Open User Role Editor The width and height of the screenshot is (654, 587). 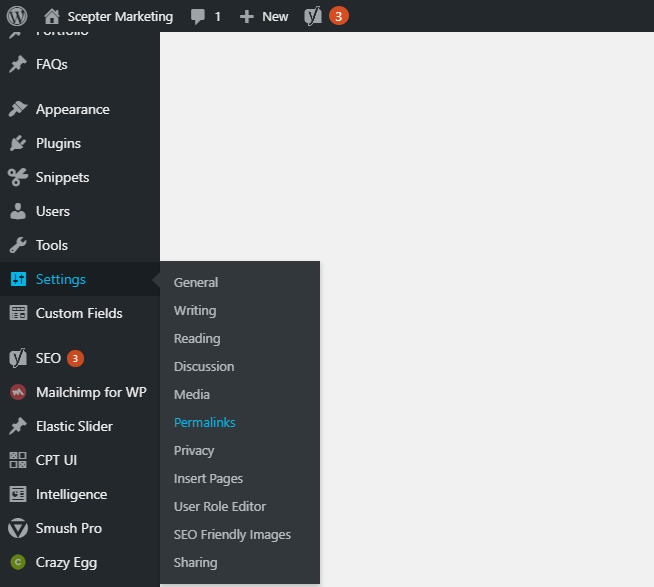220,506
